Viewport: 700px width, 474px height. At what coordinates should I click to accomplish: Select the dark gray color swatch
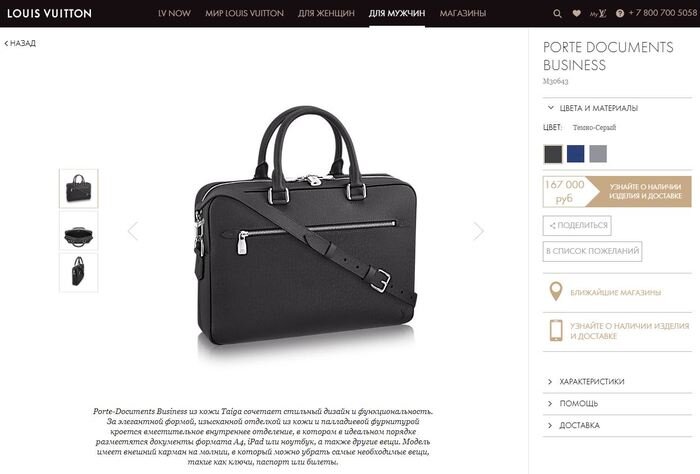tap(553, 154)
